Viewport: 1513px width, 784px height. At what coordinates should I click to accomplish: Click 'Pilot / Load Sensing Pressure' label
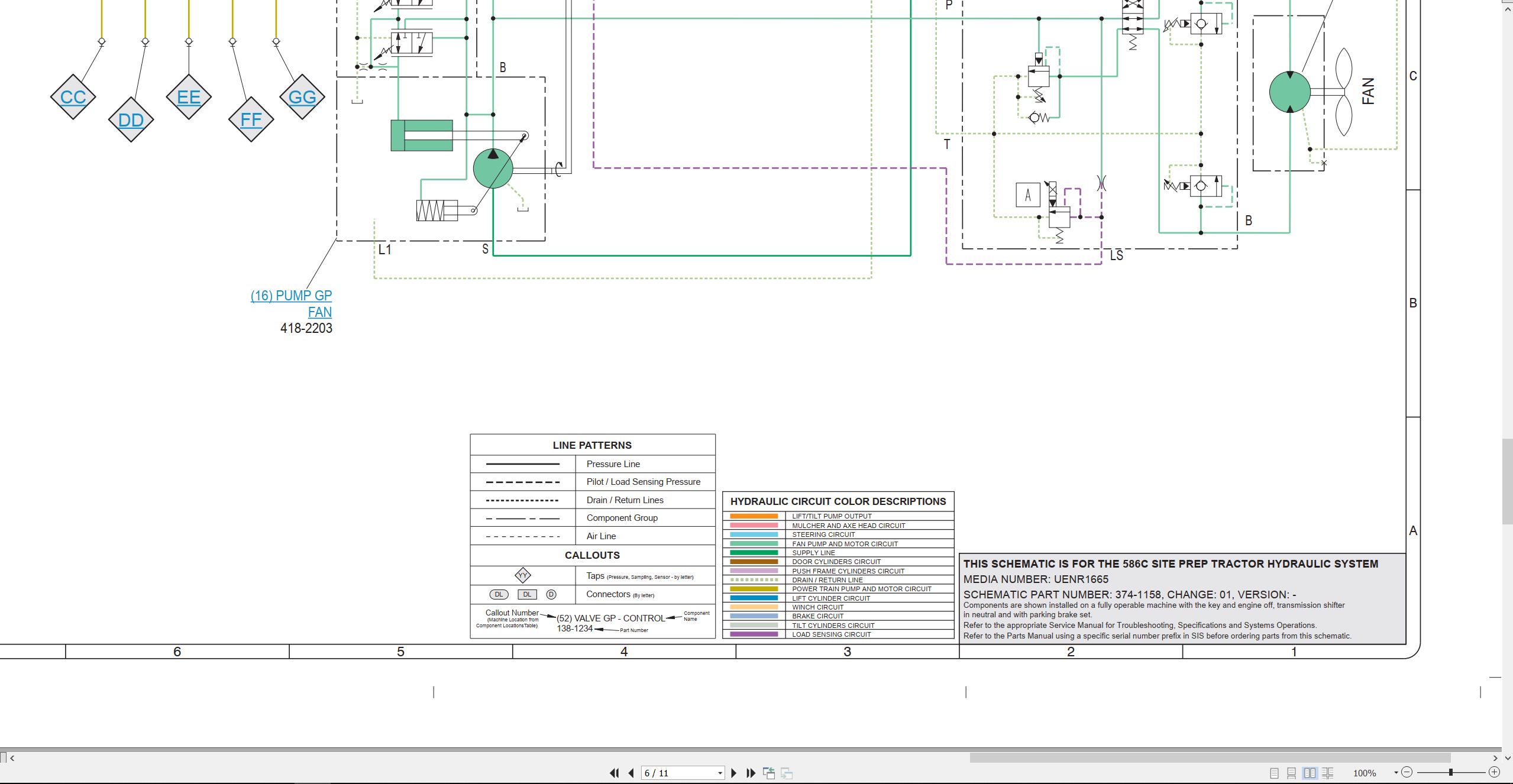click(643, 482)
